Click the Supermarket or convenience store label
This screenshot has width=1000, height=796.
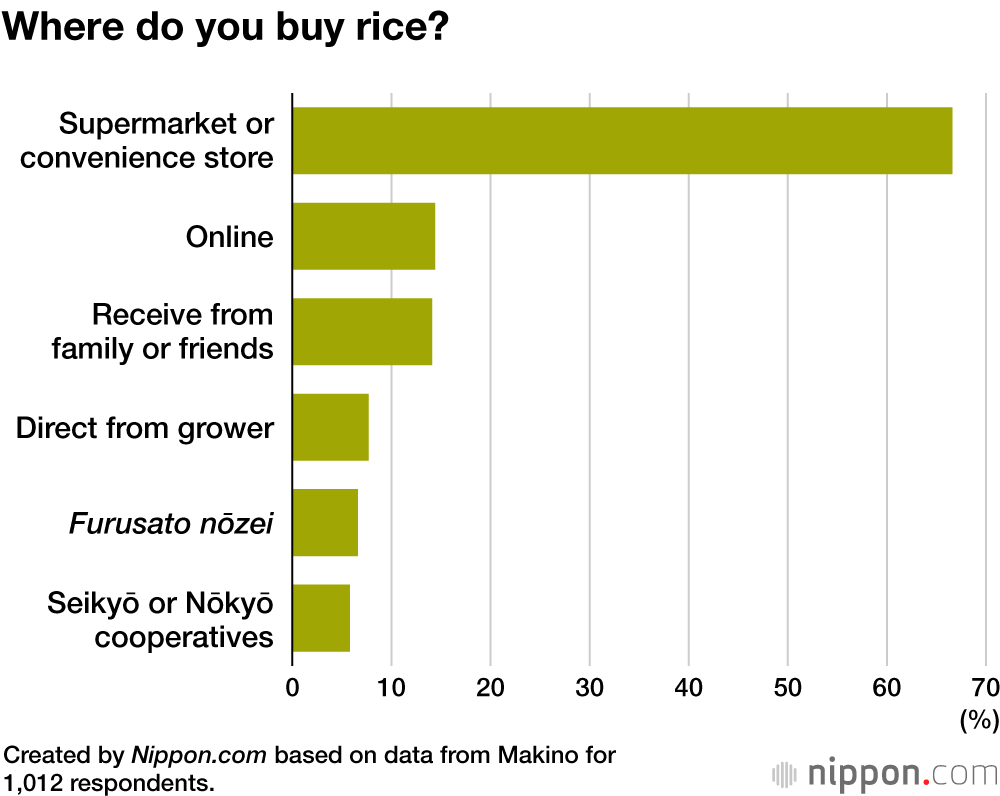[x=166, y=140]
